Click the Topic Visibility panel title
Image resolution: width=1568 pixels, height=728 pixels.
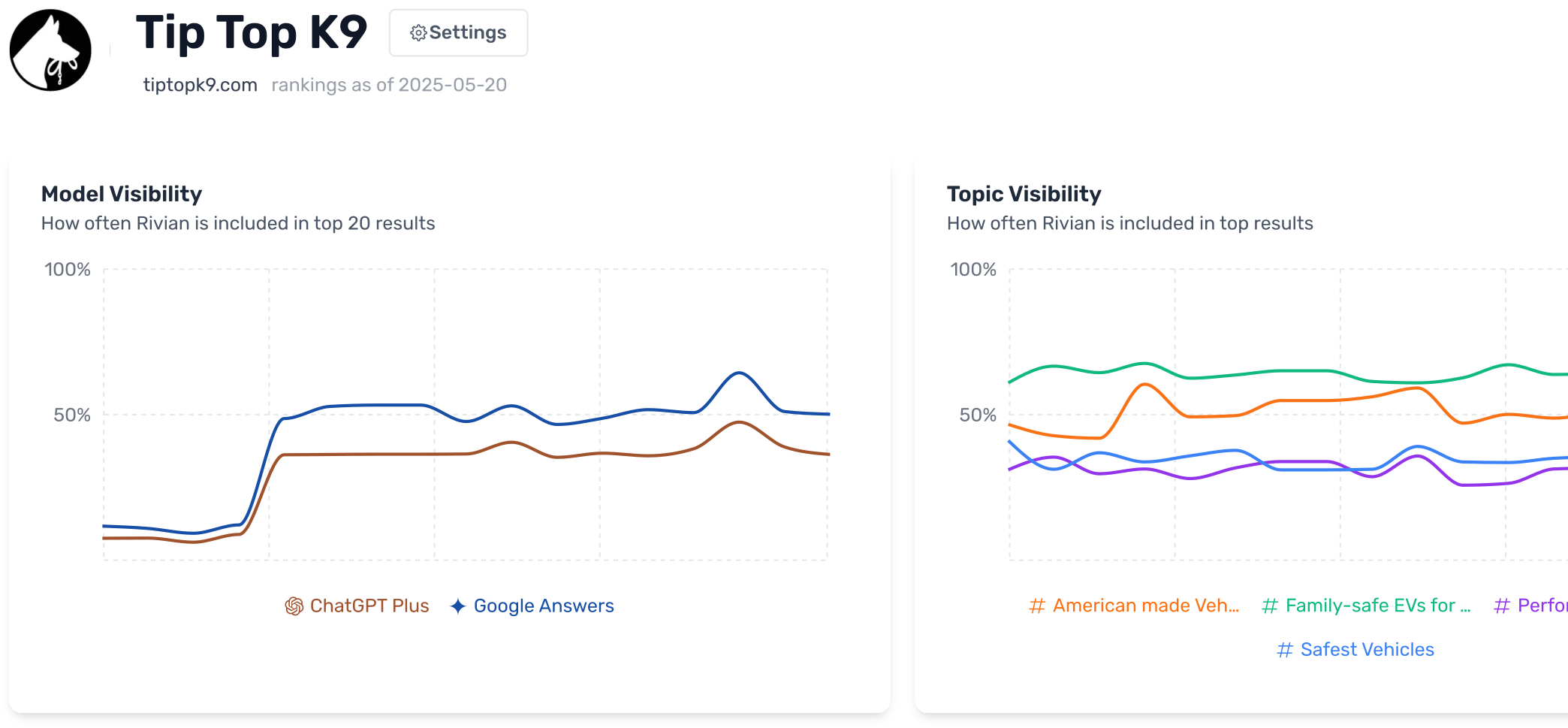click(1024, 194)
